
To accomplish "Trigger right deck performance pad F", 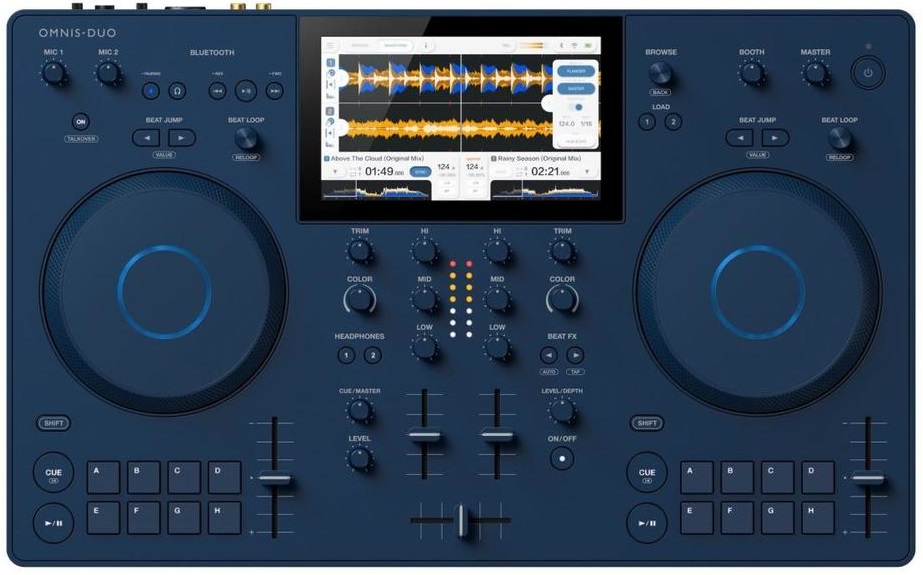I will click(737, 517).
